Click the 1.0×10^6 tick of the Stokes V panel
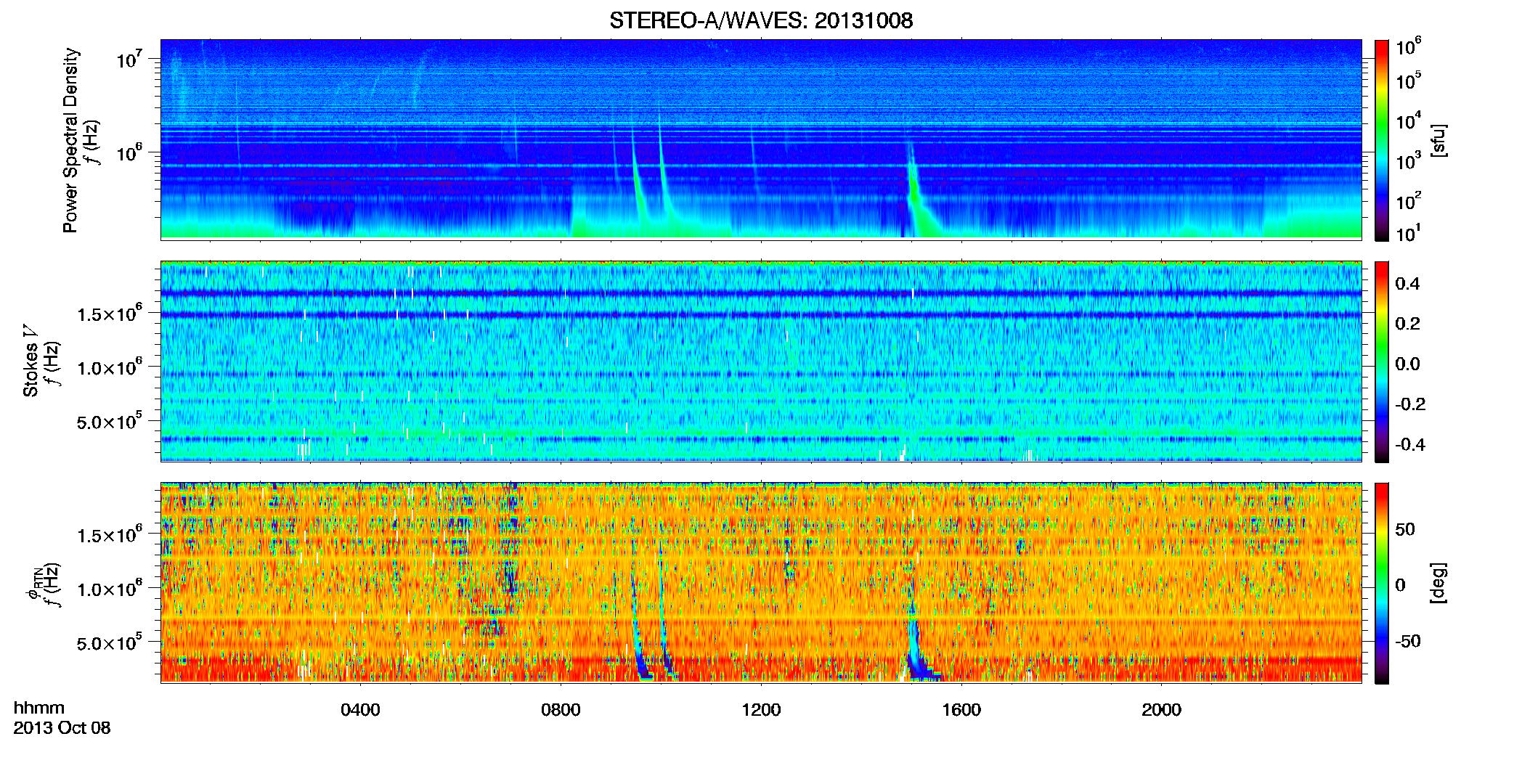1522x784 pixels. [x=110, y=367]
